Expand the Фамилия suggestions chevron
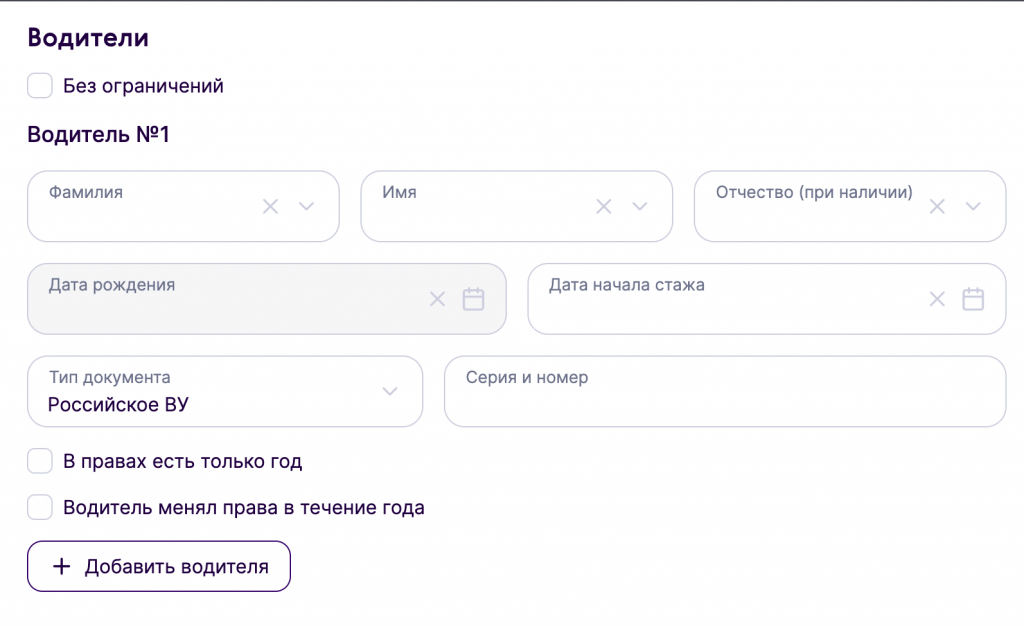This screenshot has width=1024, height=626. 306,207
